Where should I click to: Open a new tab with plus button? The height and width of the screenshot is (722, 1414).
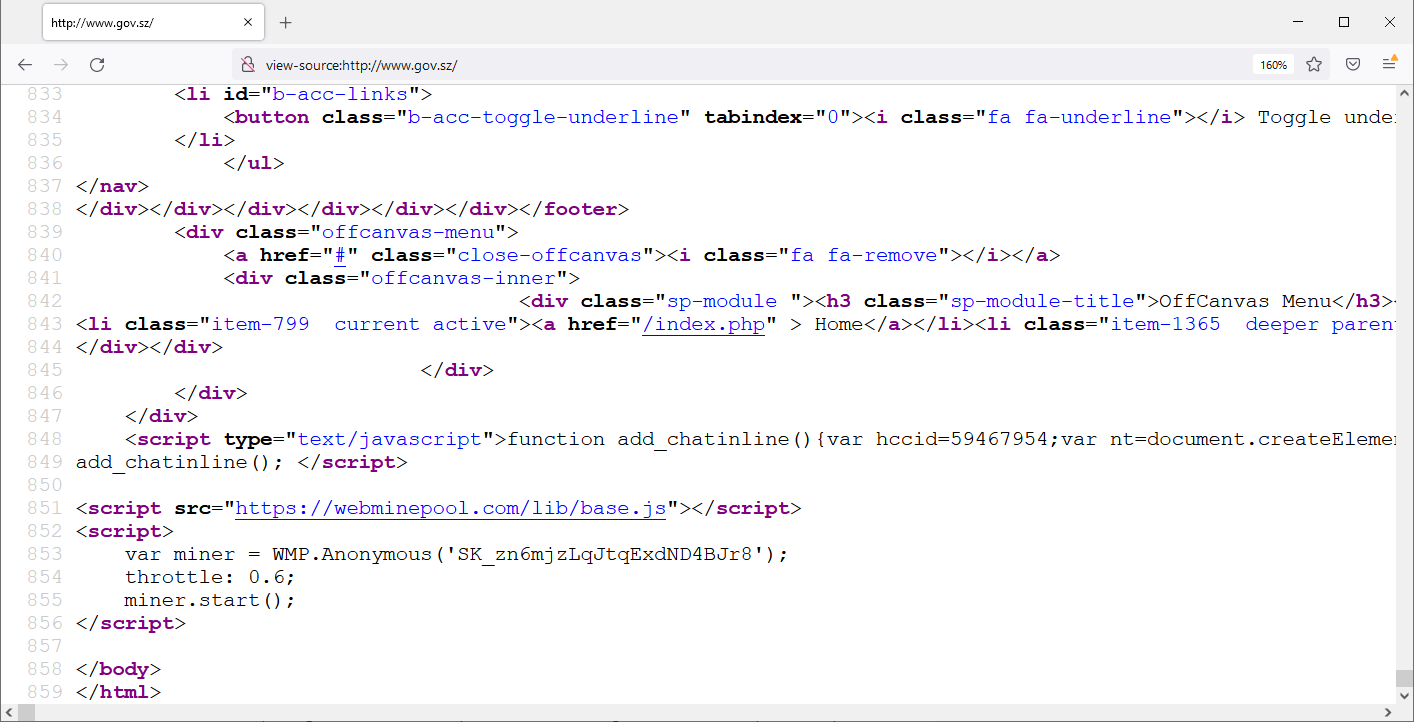[286, 22]
